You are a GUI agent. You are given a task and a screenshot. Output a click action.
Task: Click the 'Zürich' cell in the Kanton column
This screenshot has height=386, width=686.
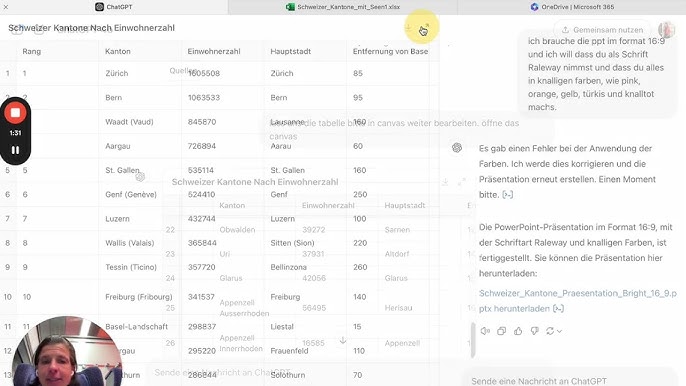pos(117,73)
